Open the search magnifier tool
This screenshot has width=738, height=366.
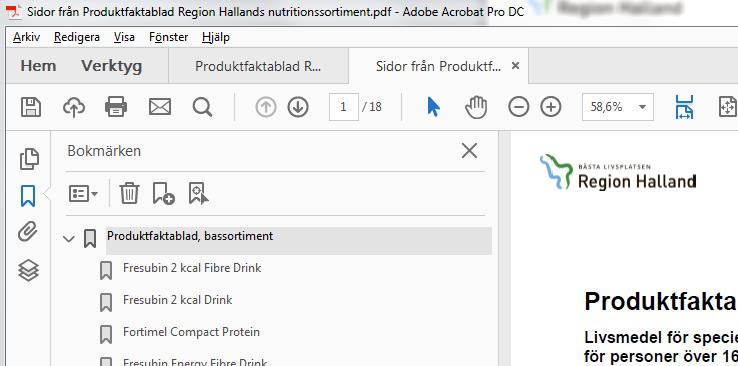(202, 107)
